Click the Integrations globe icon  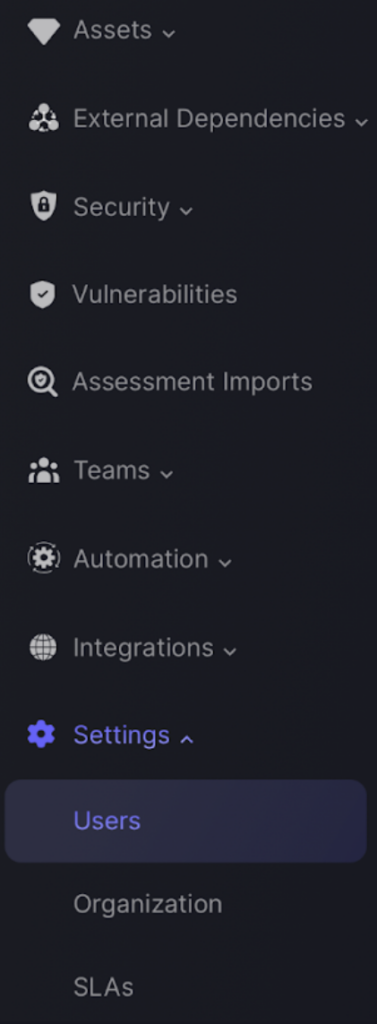click(43, 647)
